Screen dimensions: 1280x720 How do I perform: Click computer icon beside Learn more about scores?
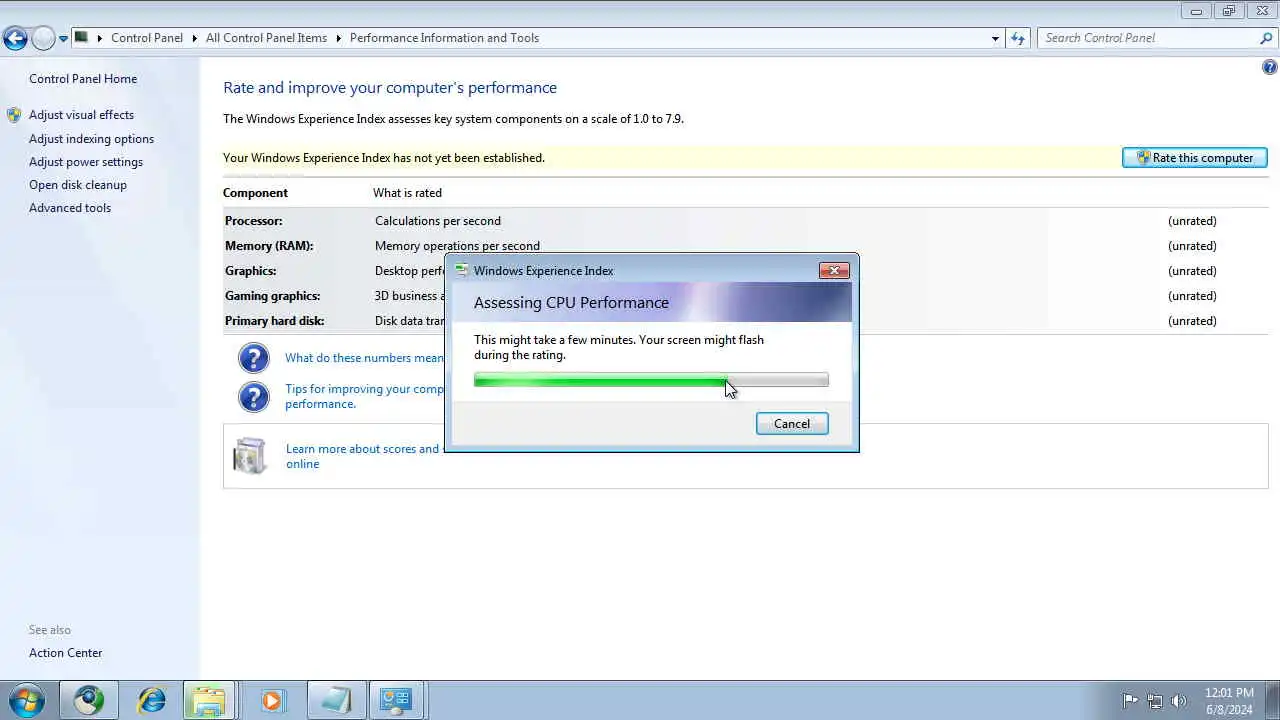pos(249,456)
